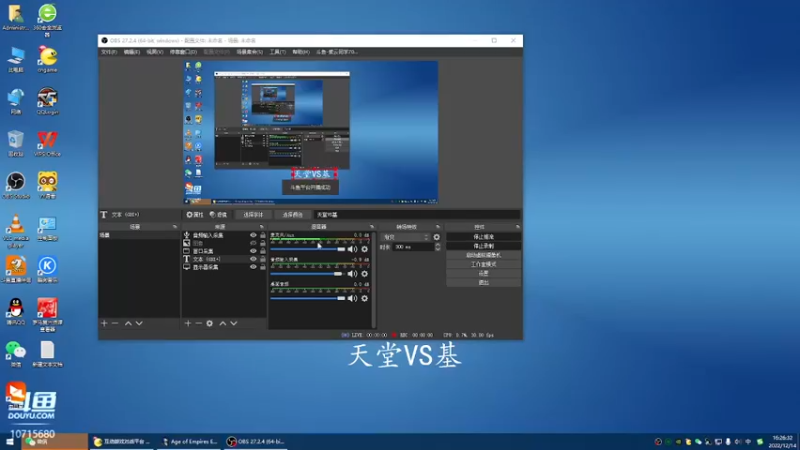Click Select Color button in source toolbar
The image size is (800, 450).
pos(292,215)
